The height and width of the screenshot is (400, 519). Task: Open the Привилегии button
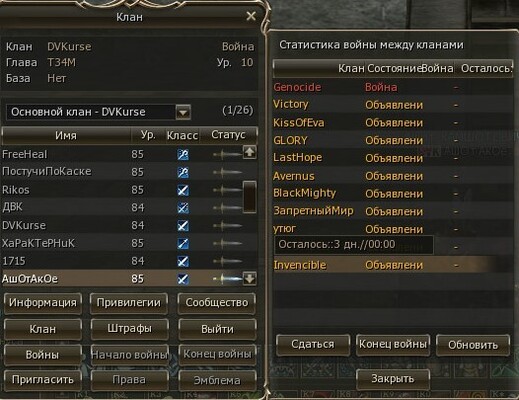point(129,303)
